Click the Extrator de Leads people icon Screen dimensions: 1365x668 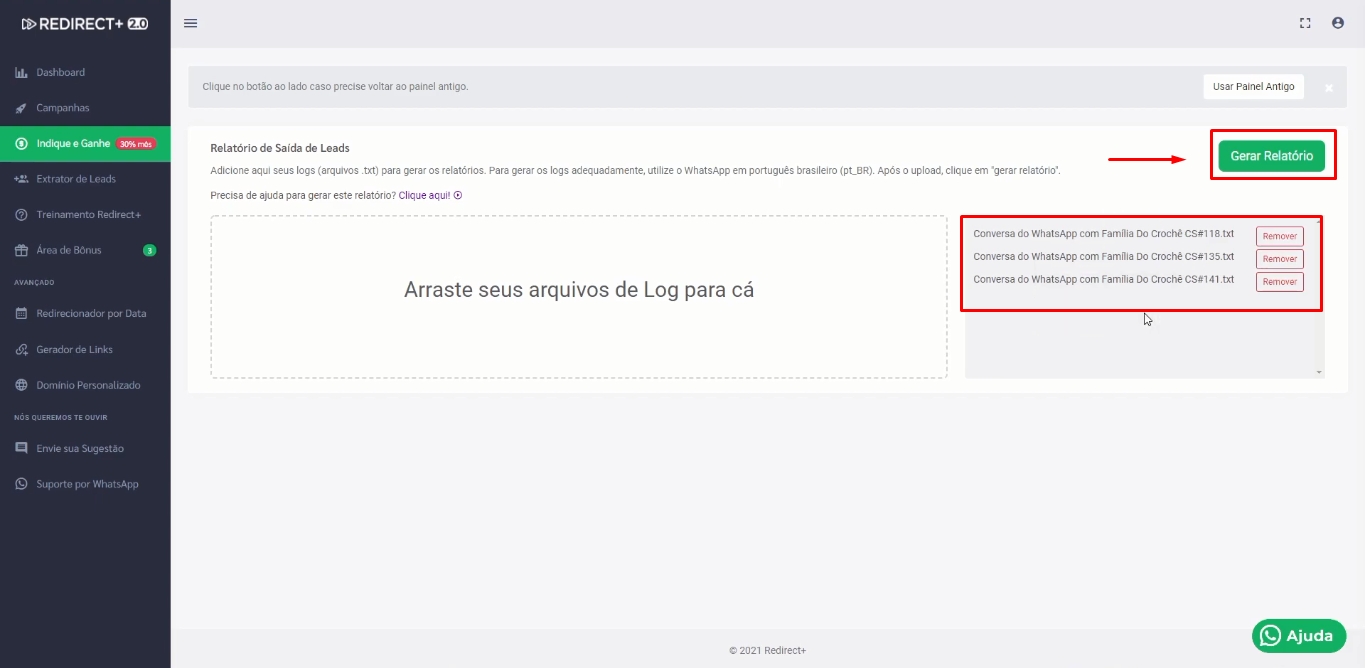pyautogui.click(x=21, y=179)
